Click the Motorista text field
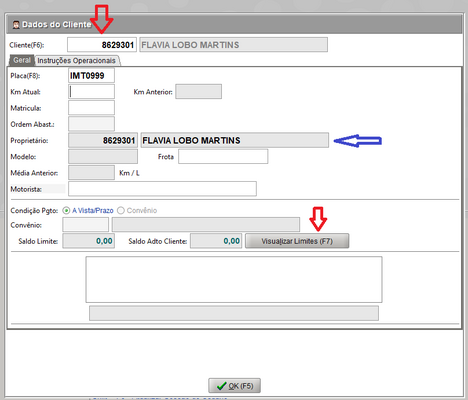468x400 pixels. 162,189
